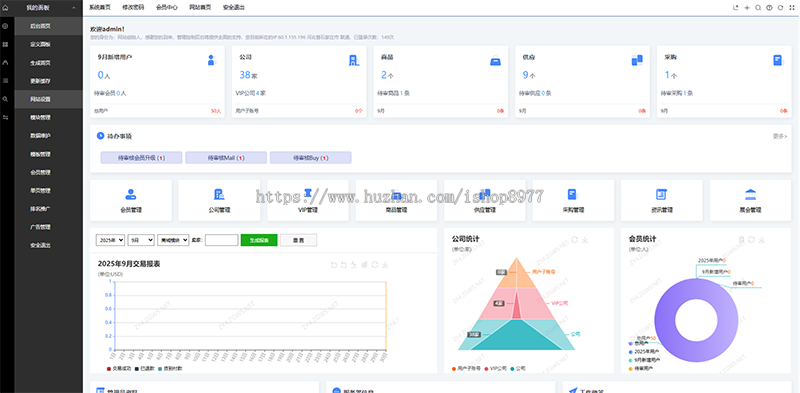Open the 展会管理 shortcut card
The image size is (800, 393).
tap(751, 200)
